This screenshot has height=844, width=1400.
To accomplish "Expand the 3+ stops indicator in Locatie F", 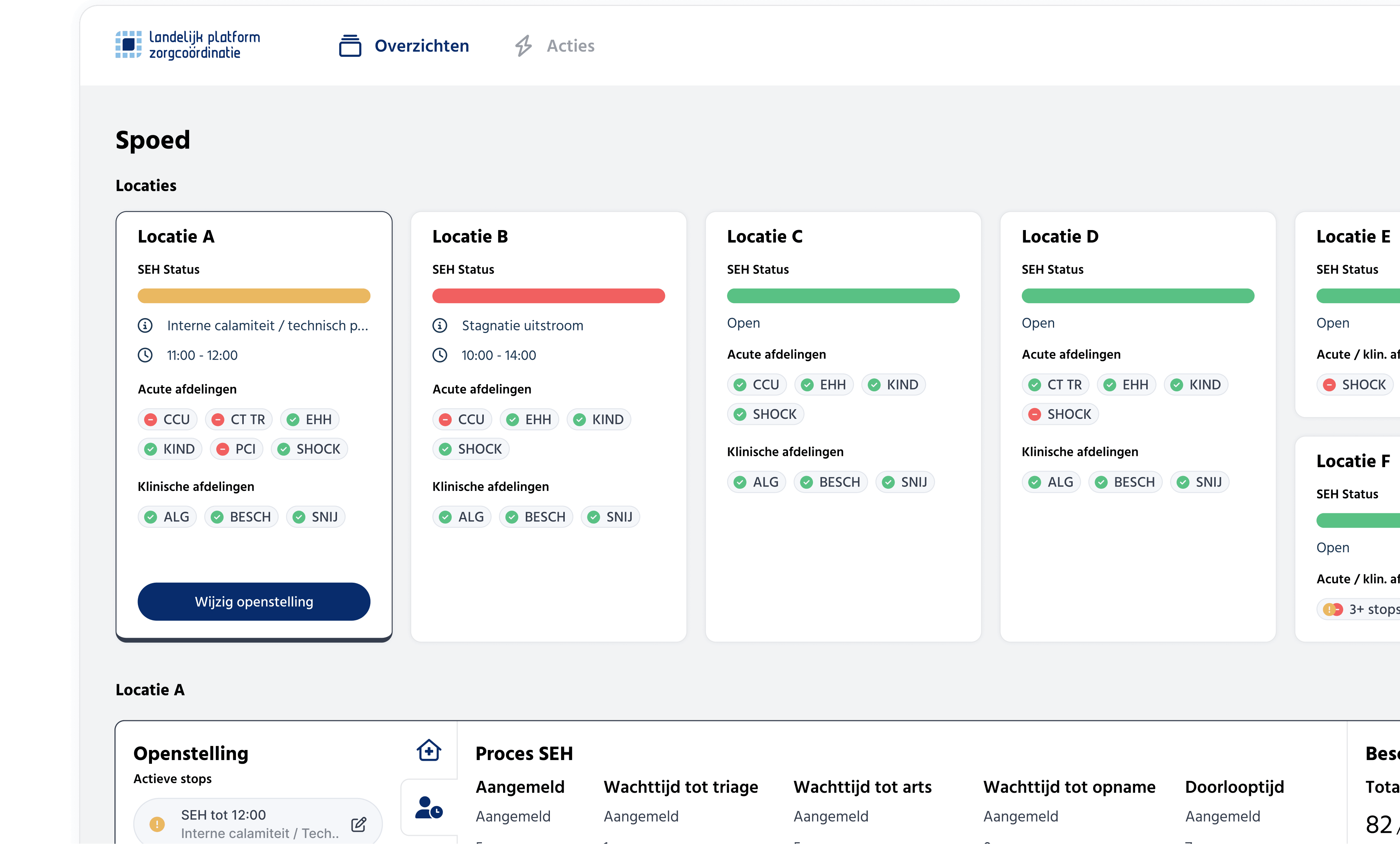I will 1364,609.
